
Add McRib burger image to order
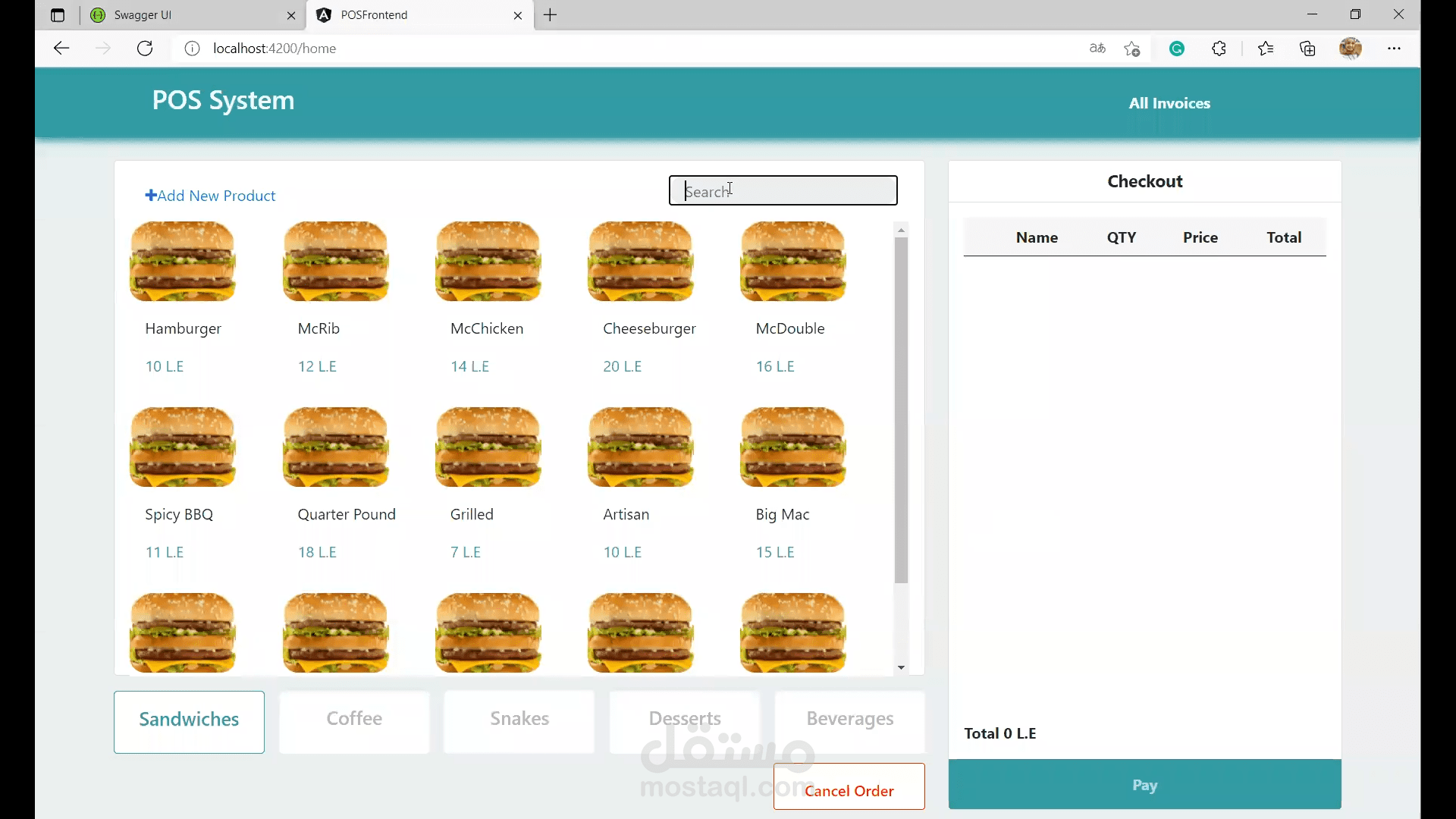point(335,262)
